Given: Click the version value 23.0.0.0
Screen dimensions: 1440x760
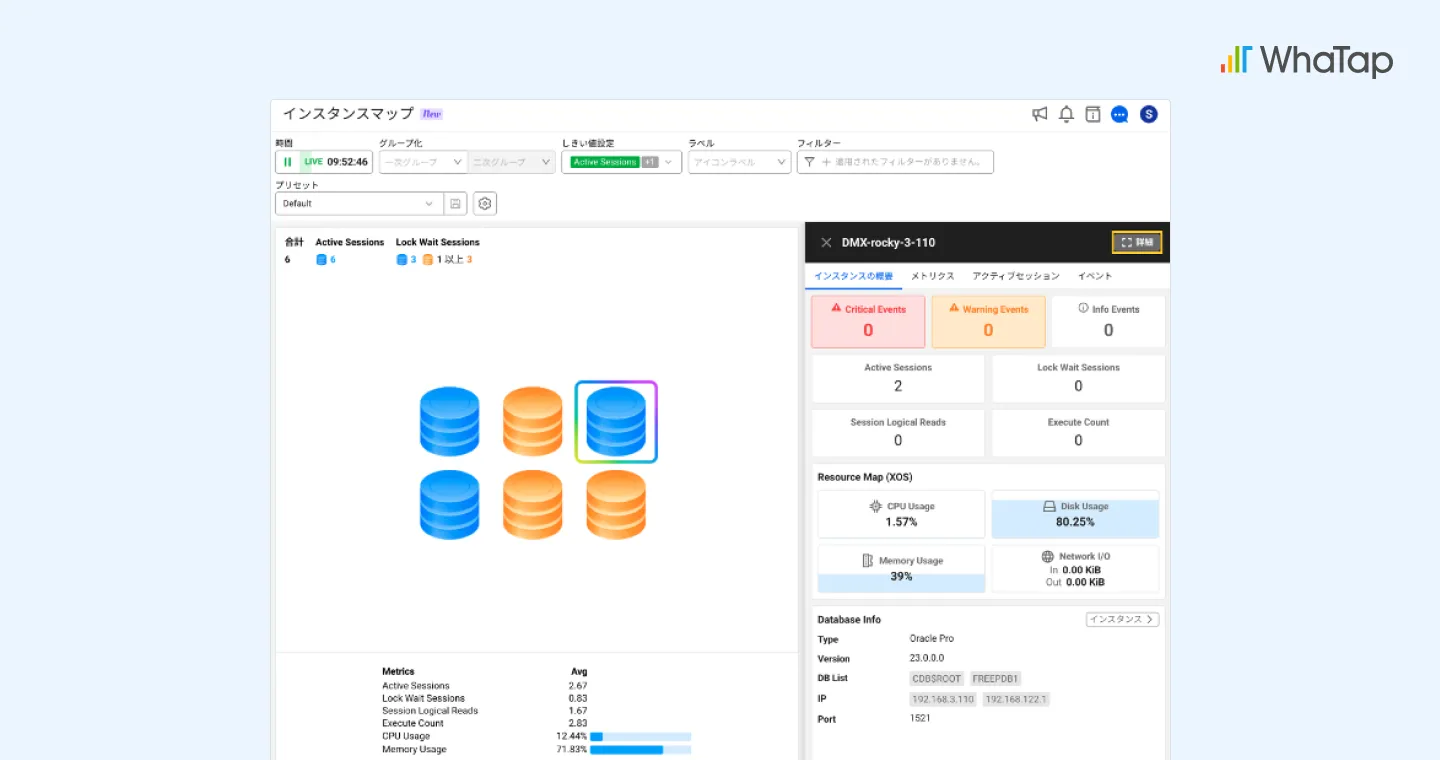Looking at the screenshot, I should pos(926,659).
